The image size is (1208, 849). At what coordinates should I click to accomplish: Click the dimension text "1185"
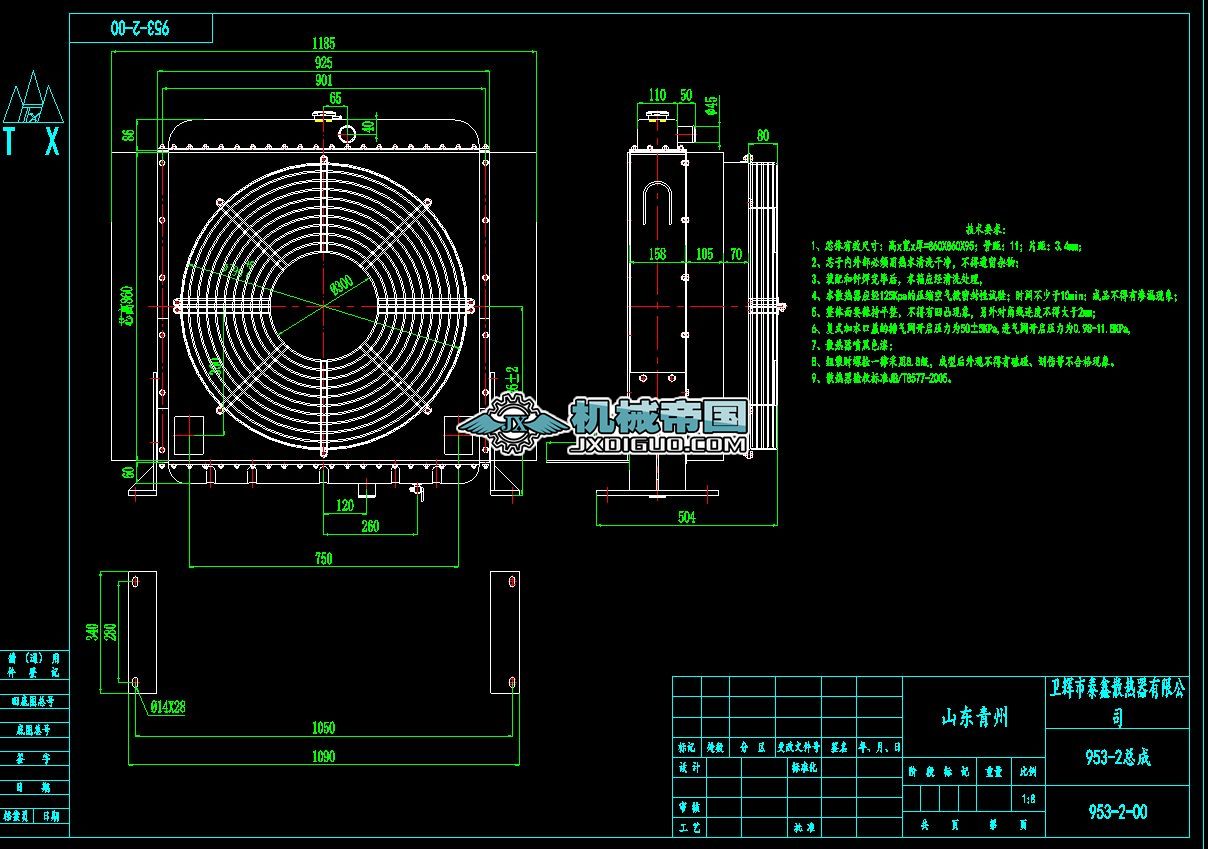323,43
